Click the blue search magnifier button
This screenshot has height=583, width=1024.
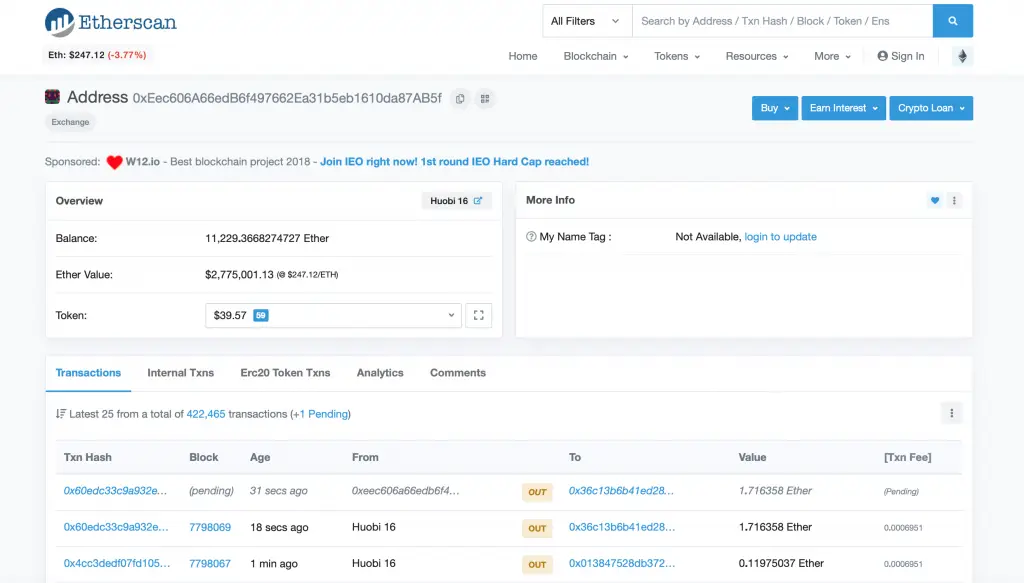[952, 21]
